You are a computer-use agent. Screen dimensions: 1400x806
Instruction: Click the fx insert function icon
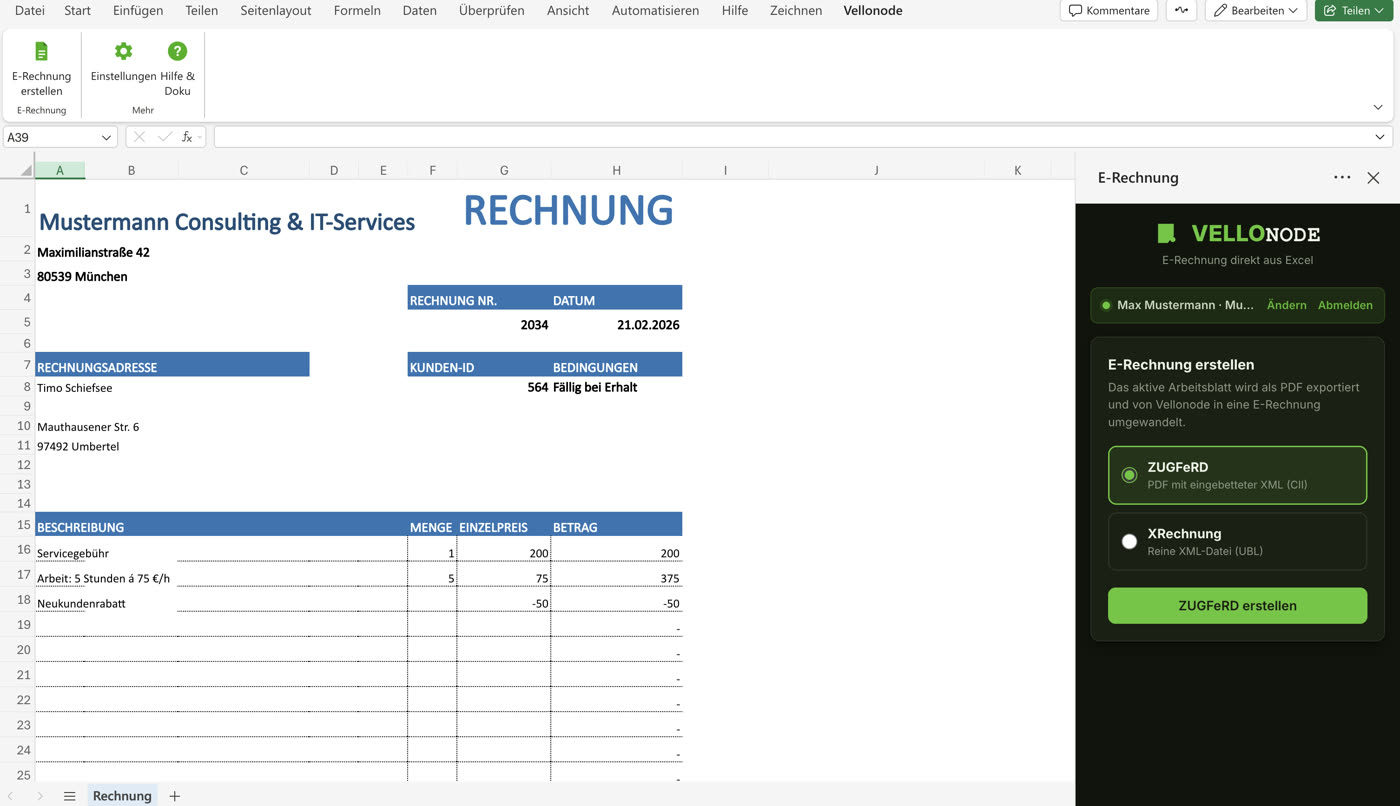click(187, 137)
